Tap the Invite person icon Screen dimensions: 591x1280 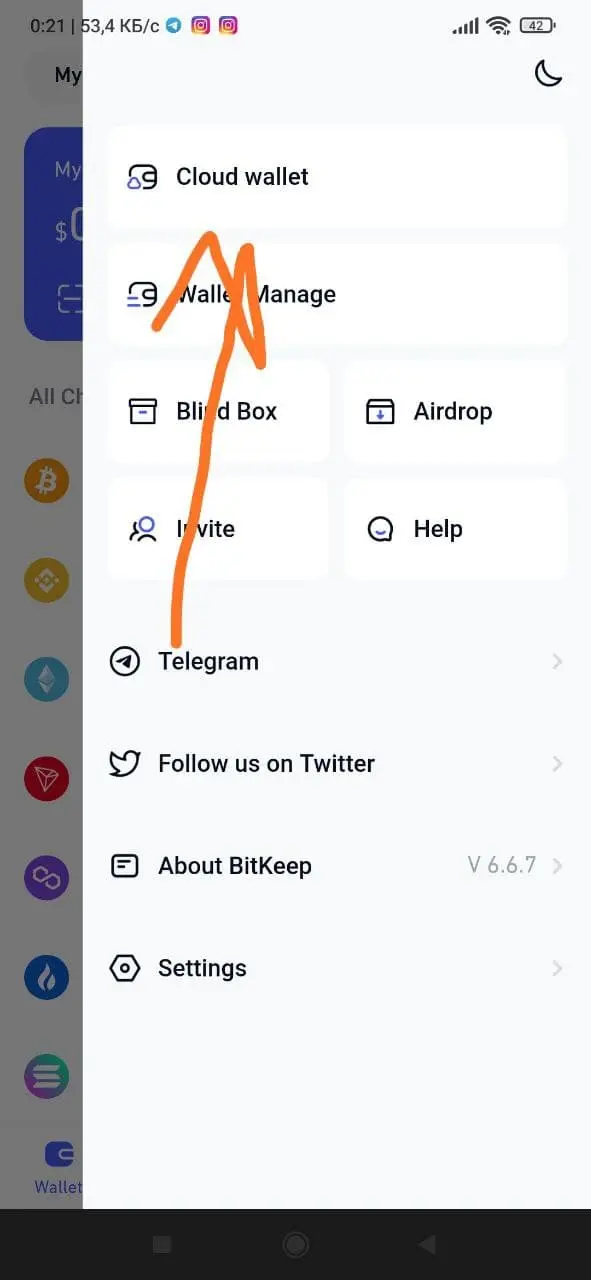pos(143,529)
